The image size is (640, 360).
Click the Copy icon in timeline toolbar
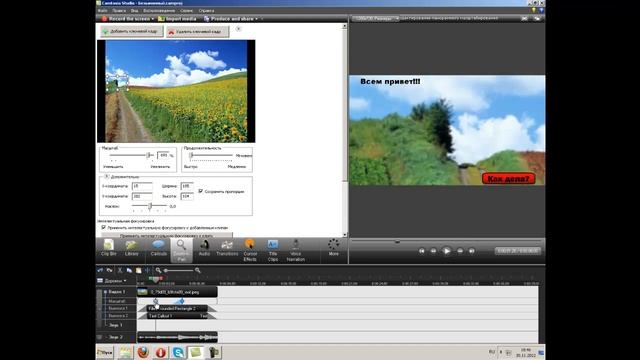(129, 270)
